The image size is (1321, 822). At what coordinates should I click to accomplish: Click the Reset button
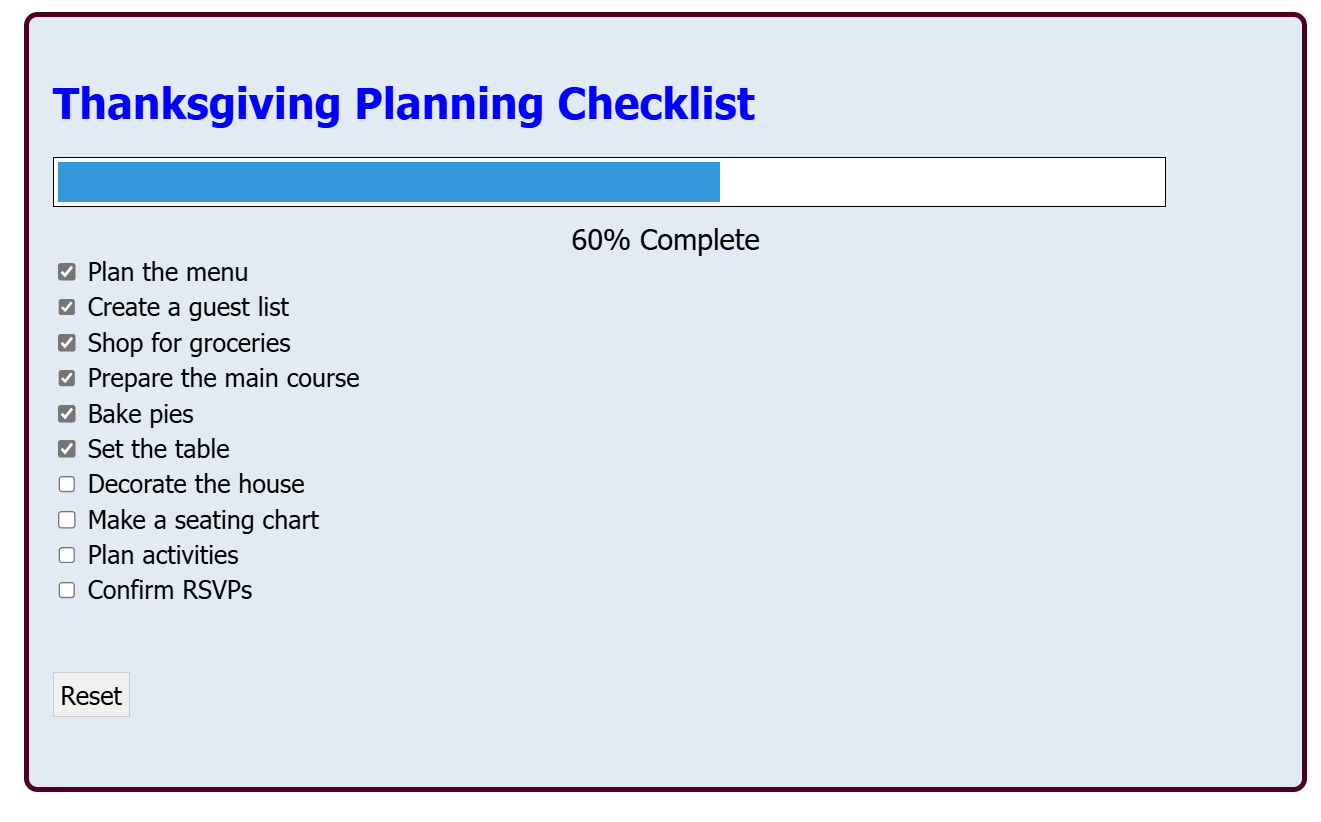tap(91, 695)
